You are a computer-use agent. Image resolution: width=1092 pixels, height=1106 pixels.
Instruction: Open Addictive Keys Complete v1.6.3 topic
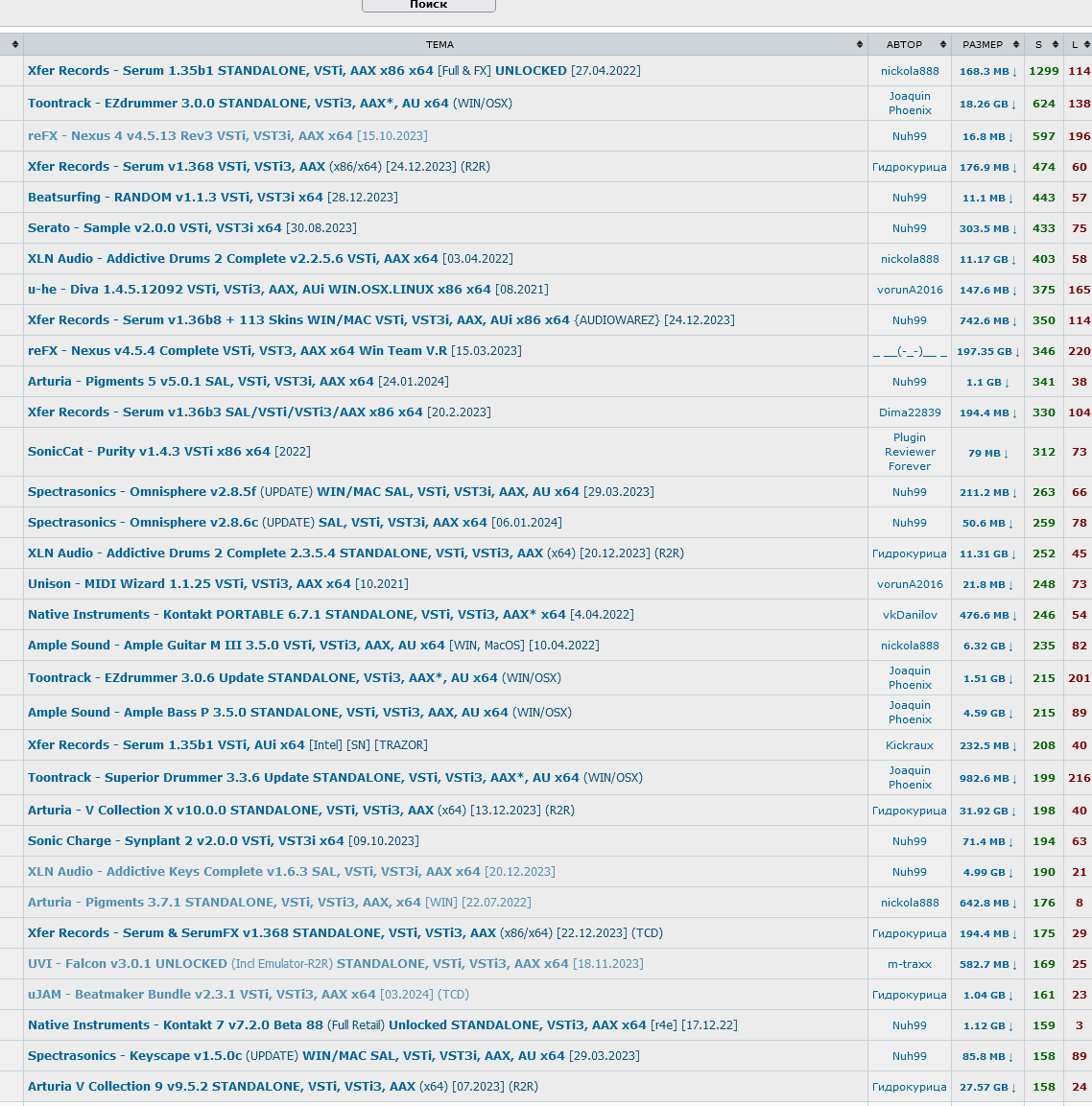292,871
